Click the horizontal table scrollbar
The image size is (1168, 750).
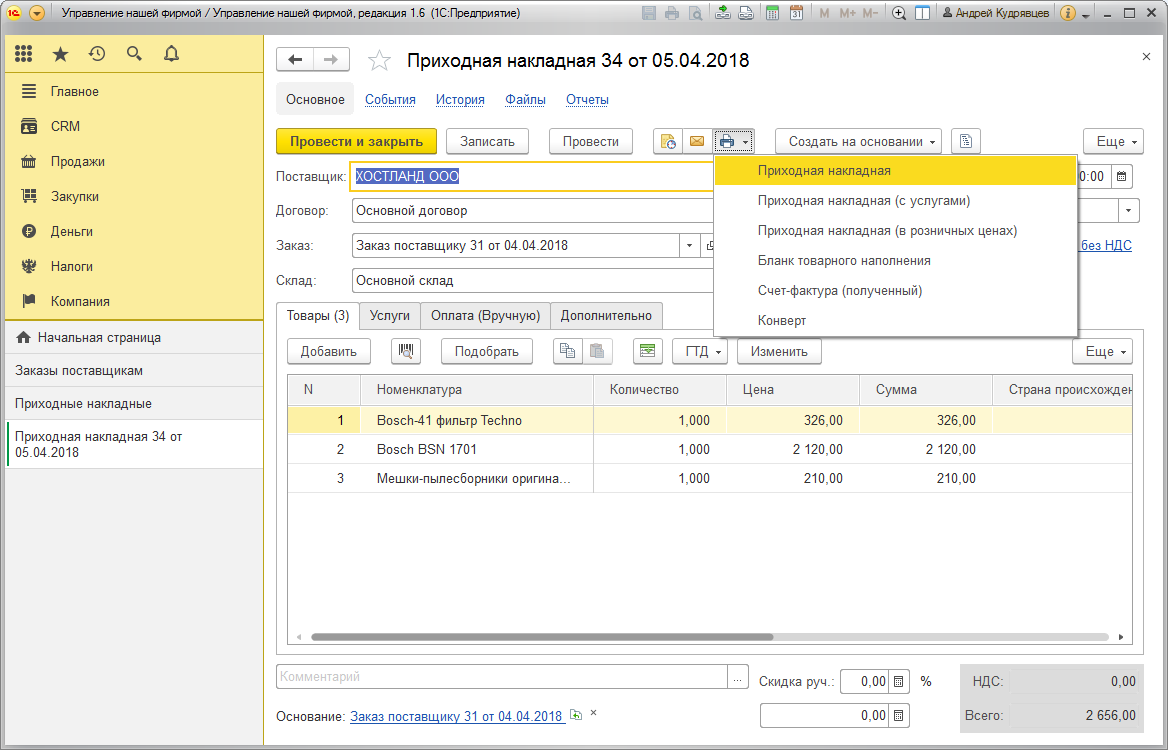(542, 637)
